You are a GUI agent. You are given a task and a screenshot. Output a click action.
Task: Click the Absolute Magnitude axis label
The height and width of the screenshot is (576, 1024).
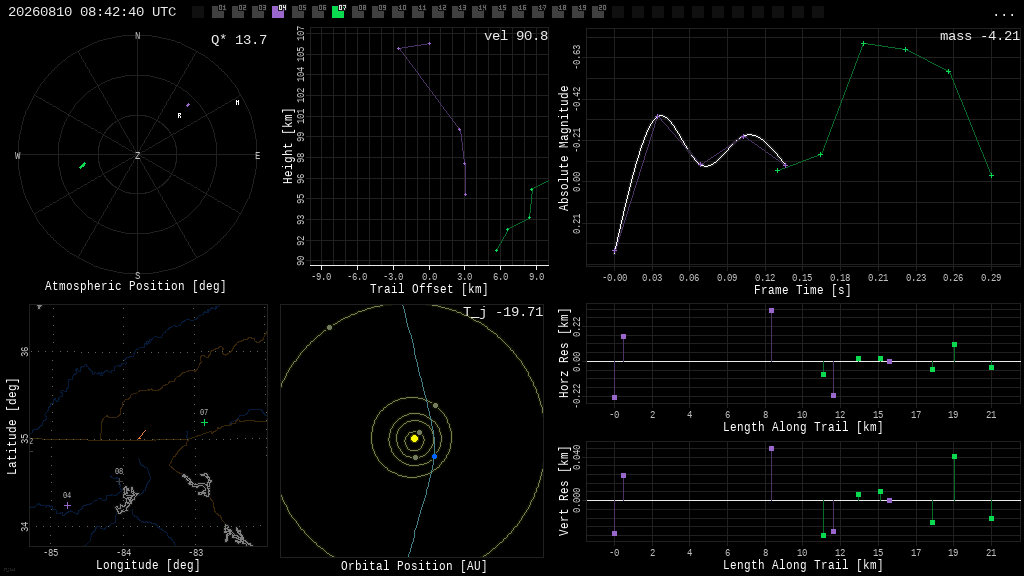click(x=564, y=148)
